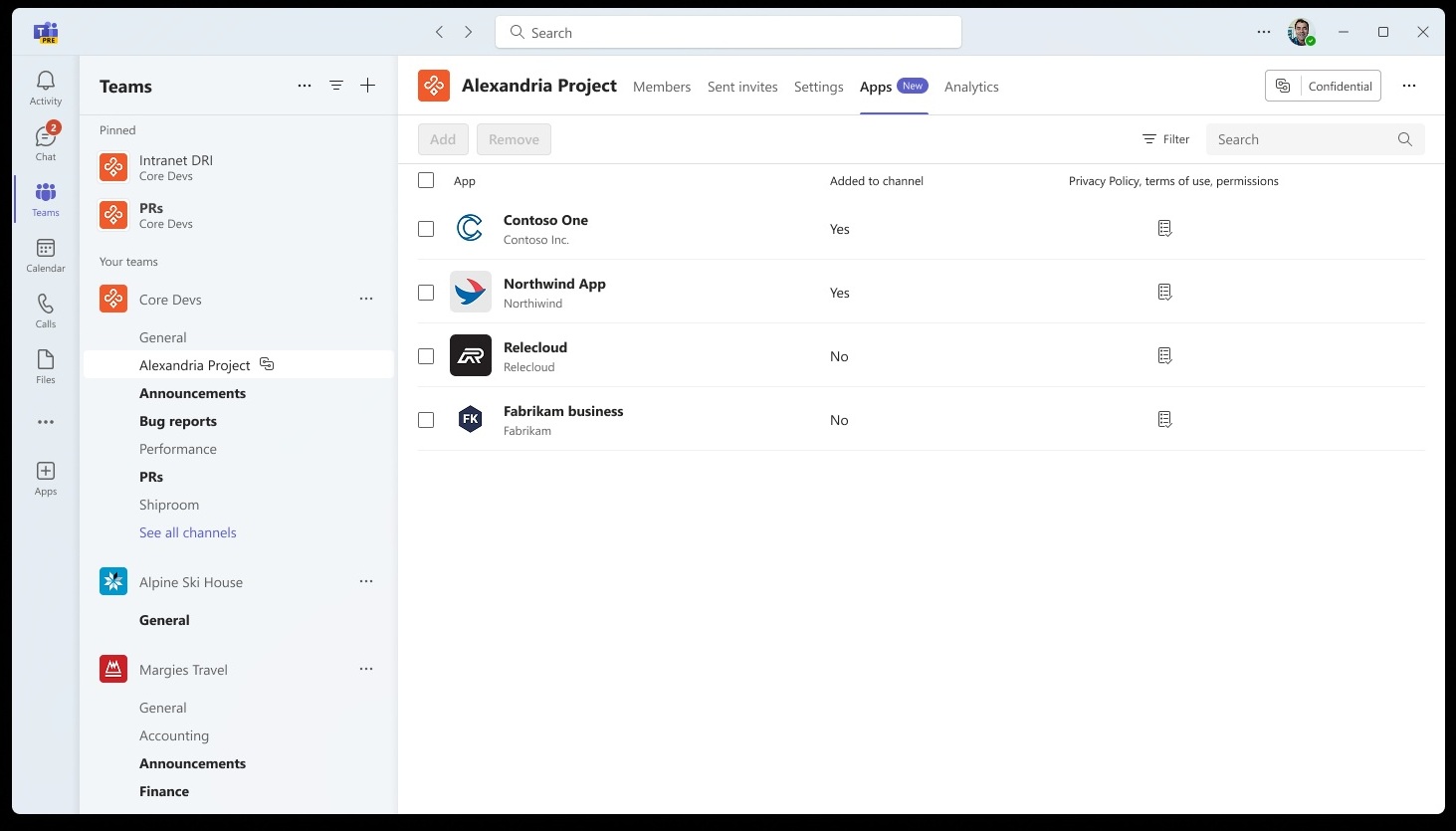Click the Northwind App logo
This screenshot has height=831, width=1456.
[x=471, y=292]
